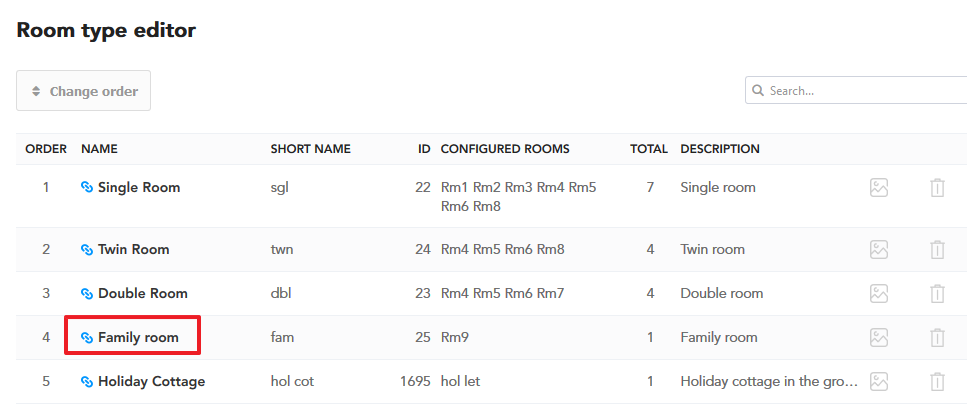
Task: Click the trash icon for Family room
Action: coord(937,338)
